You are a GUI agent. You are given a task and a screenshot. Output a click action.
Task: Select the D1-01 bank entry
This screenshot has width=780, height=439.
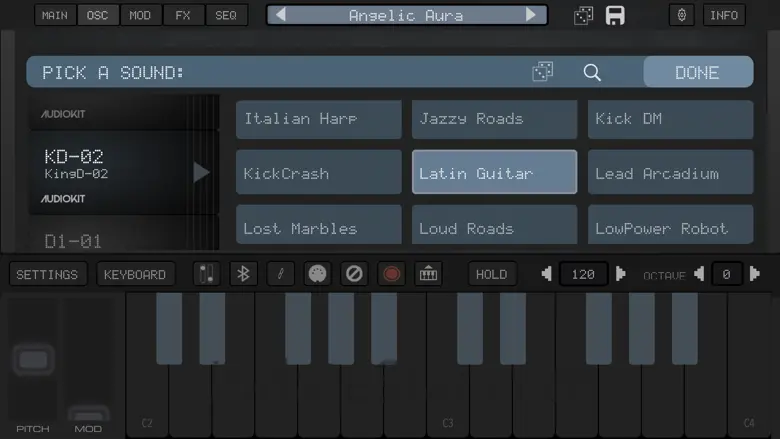pos(124,234)
